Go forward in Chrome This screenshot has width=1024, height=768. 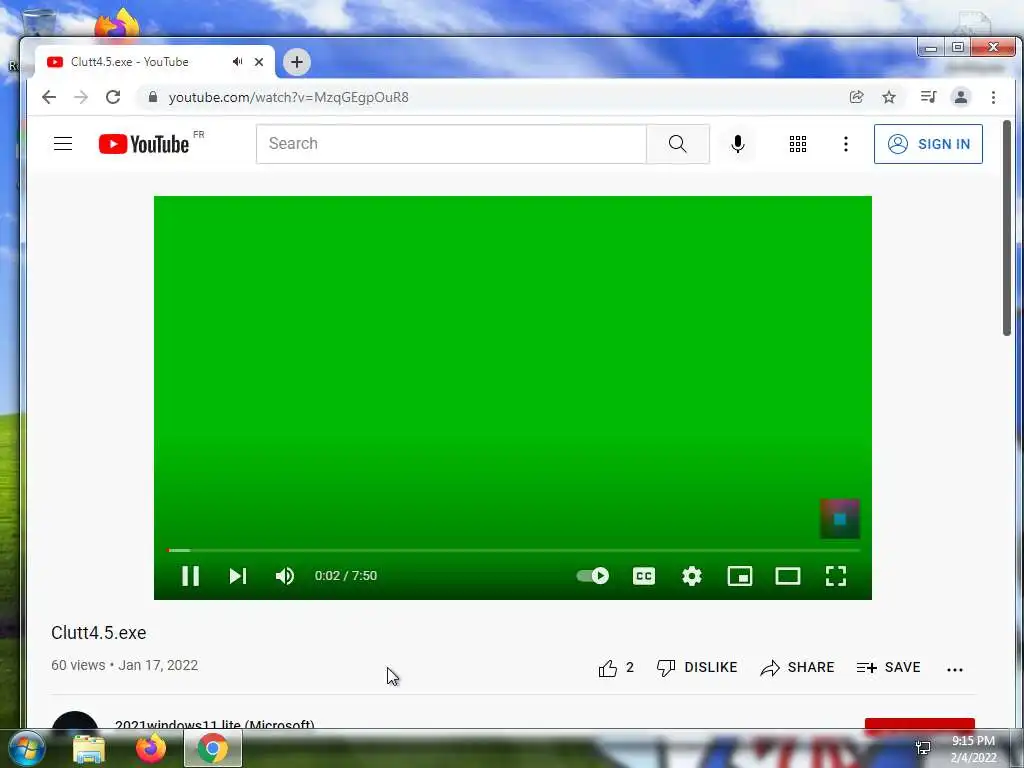[x=81, y=97]
